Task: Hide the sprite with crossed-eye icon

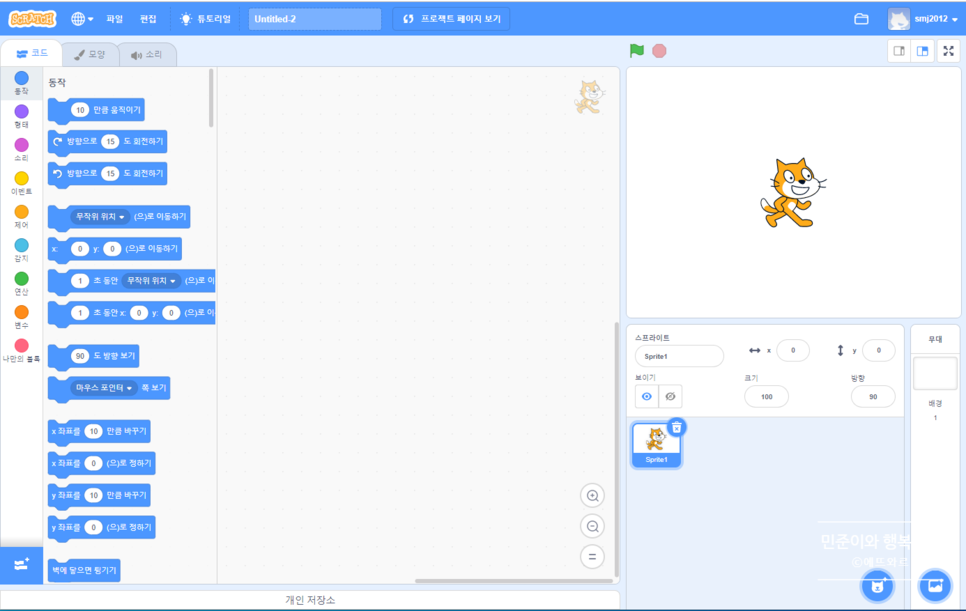Action: pyautogui.click(x=670, y=397)
